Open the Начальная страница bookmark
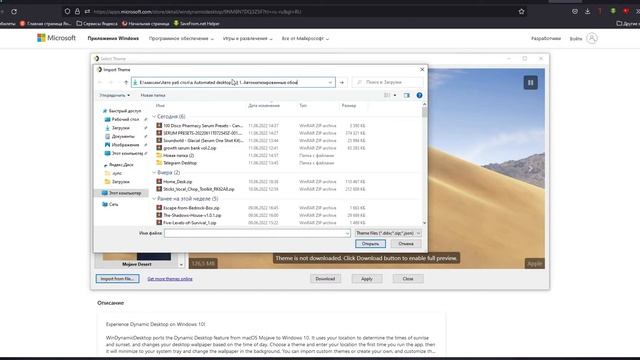 coord(146,24)
